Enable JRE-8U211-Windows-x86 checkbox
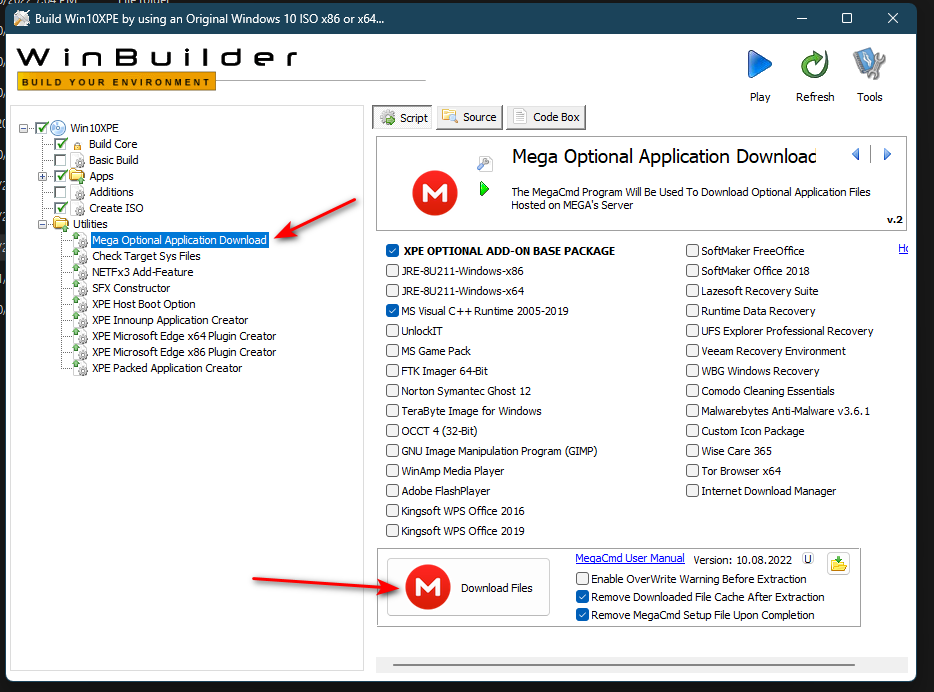Image resolution: width=934 pixels, height=692 pixels. tap(392, 271)
